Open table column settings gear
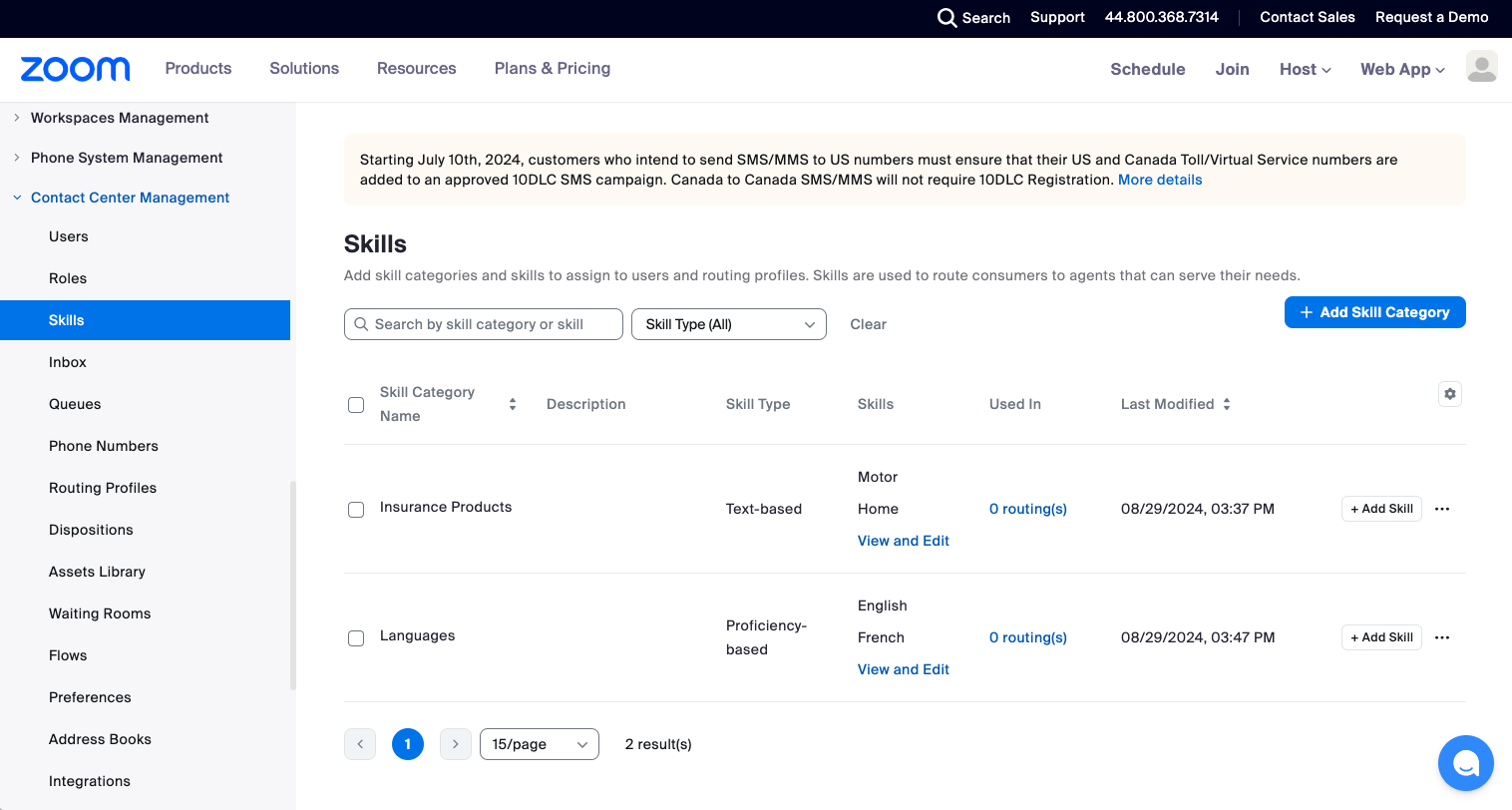This screenshot has height=810, width=1512. (1450, 394)
